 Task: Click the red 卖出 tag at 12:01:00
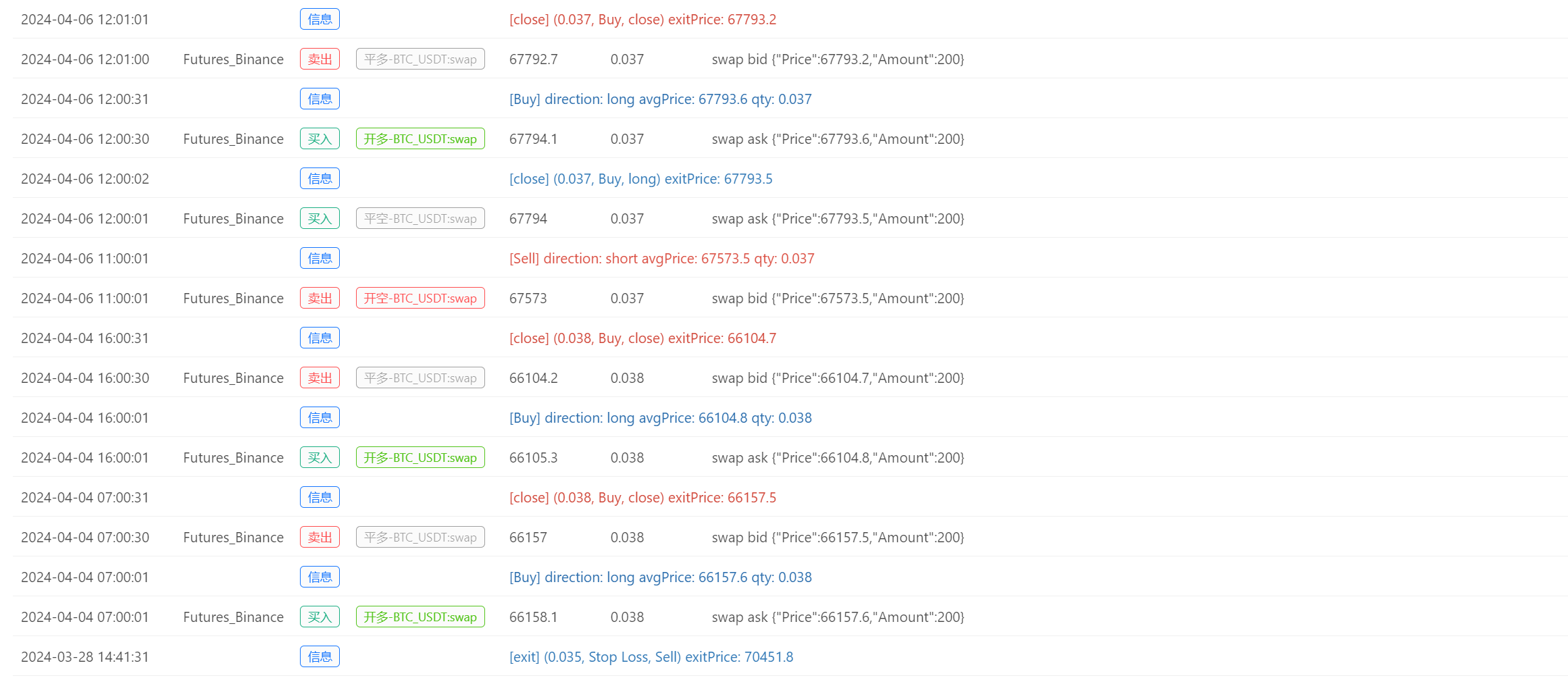click(x=320, y=59)
